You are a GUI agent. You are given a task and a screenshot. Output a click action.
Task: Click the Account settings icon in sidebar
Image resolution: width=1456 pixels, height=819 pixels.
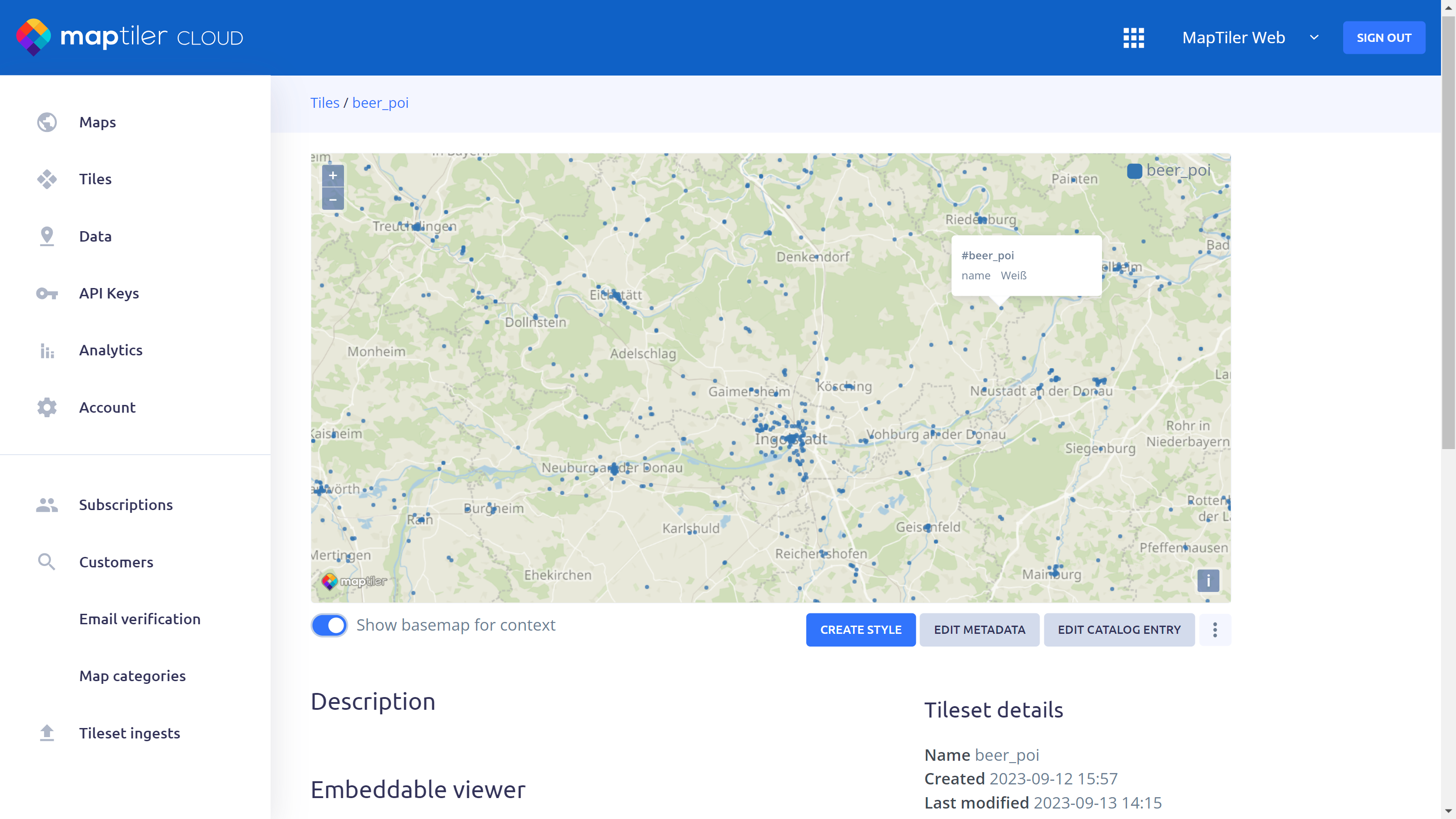[x=47, y=407]
